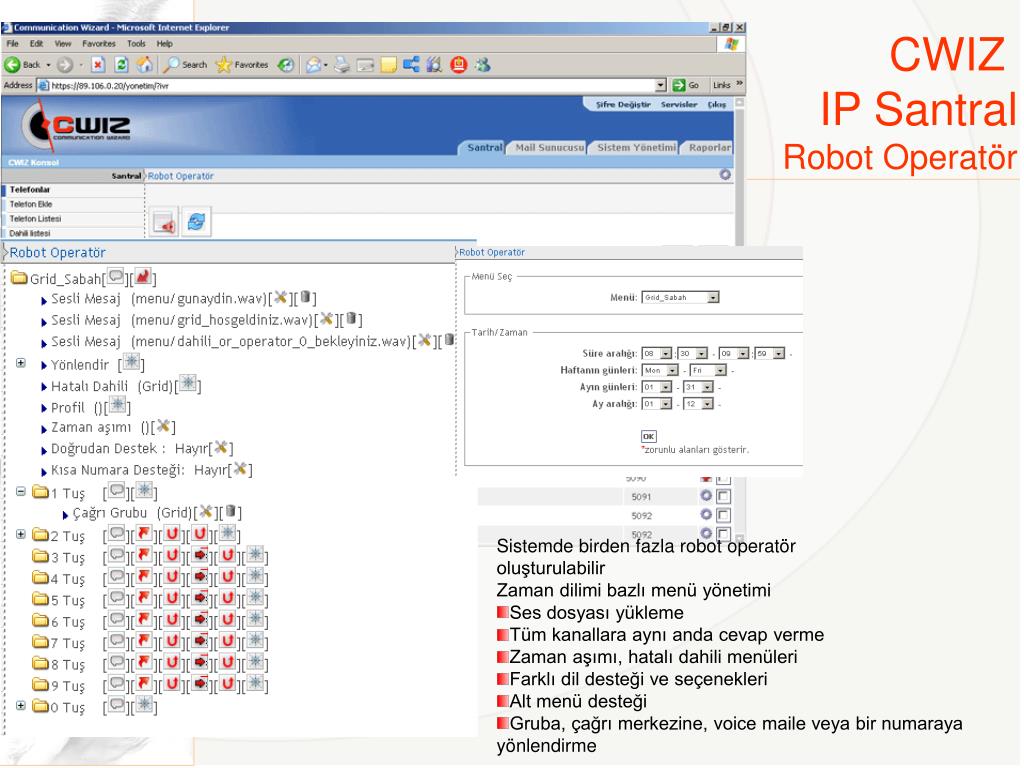Image resolution: width=1024 pixels, height=768 pixels.
Task: Go to Home via house icon
Action: [144, 65]
